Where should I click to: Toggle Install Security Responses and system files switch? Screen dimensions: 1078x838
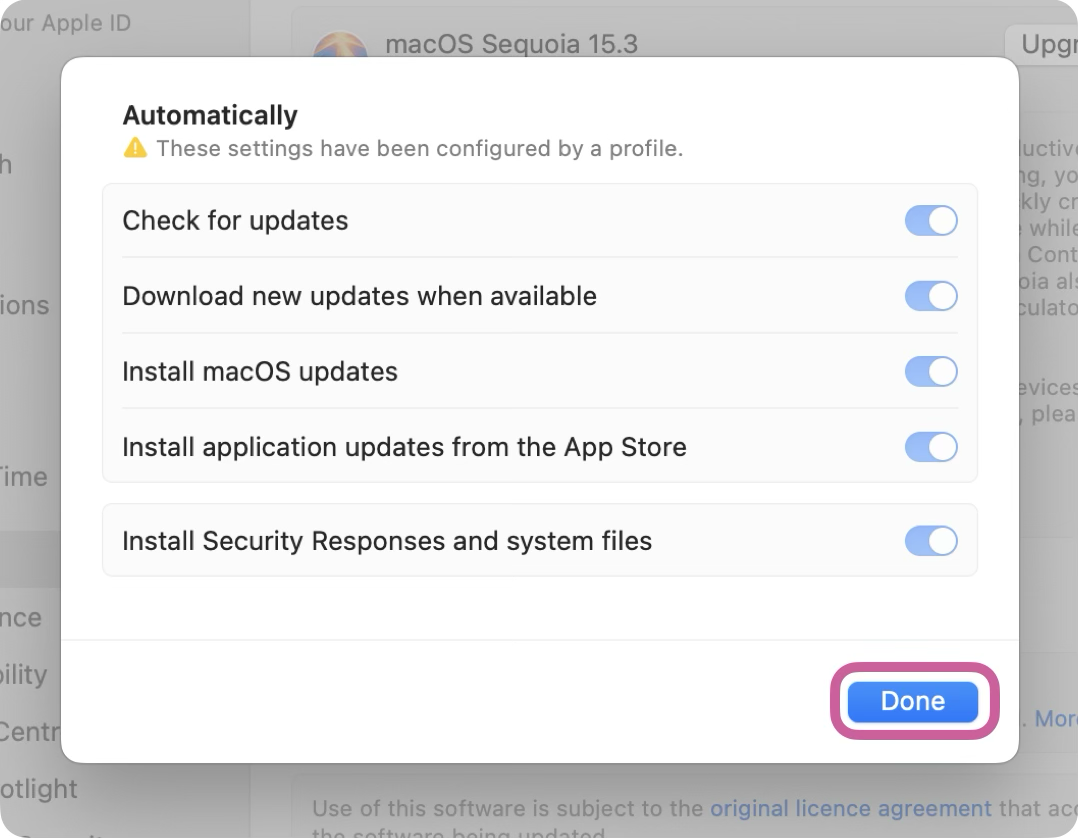tap(931, 541)
